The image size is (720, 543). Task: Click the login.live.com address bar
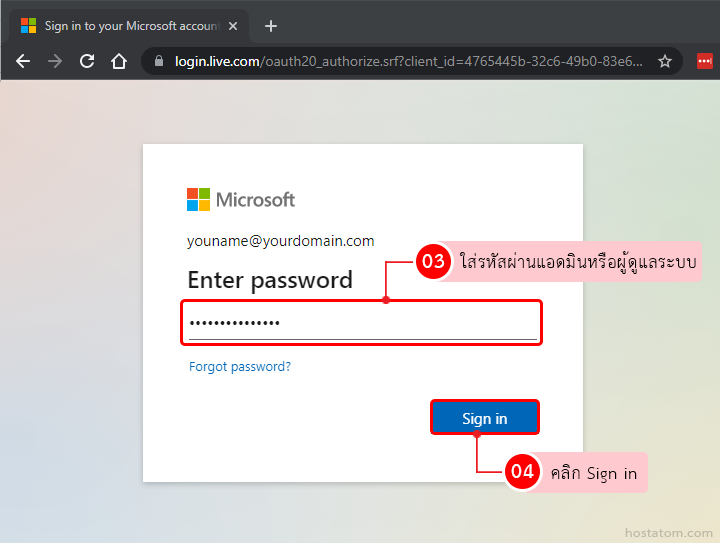coord(400,61)
